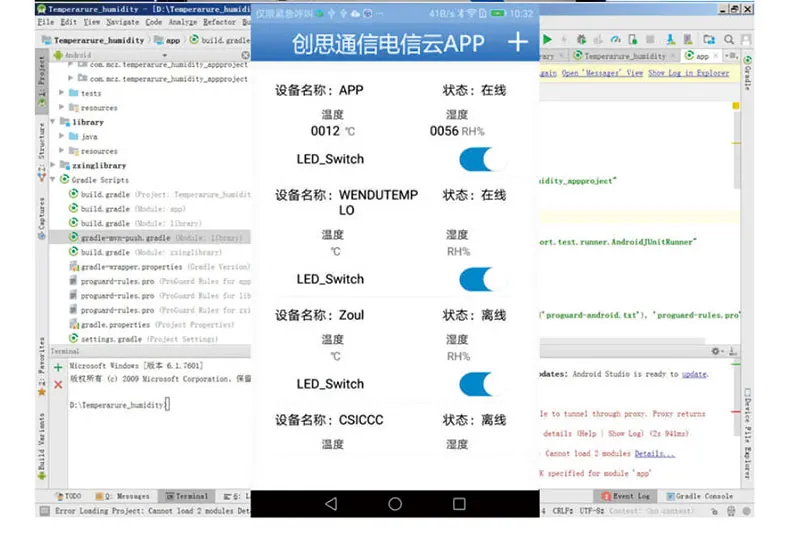Hide the panel using the download-arrow icon
This screenshot has width=800, height=535.
(x=732, y=351)
